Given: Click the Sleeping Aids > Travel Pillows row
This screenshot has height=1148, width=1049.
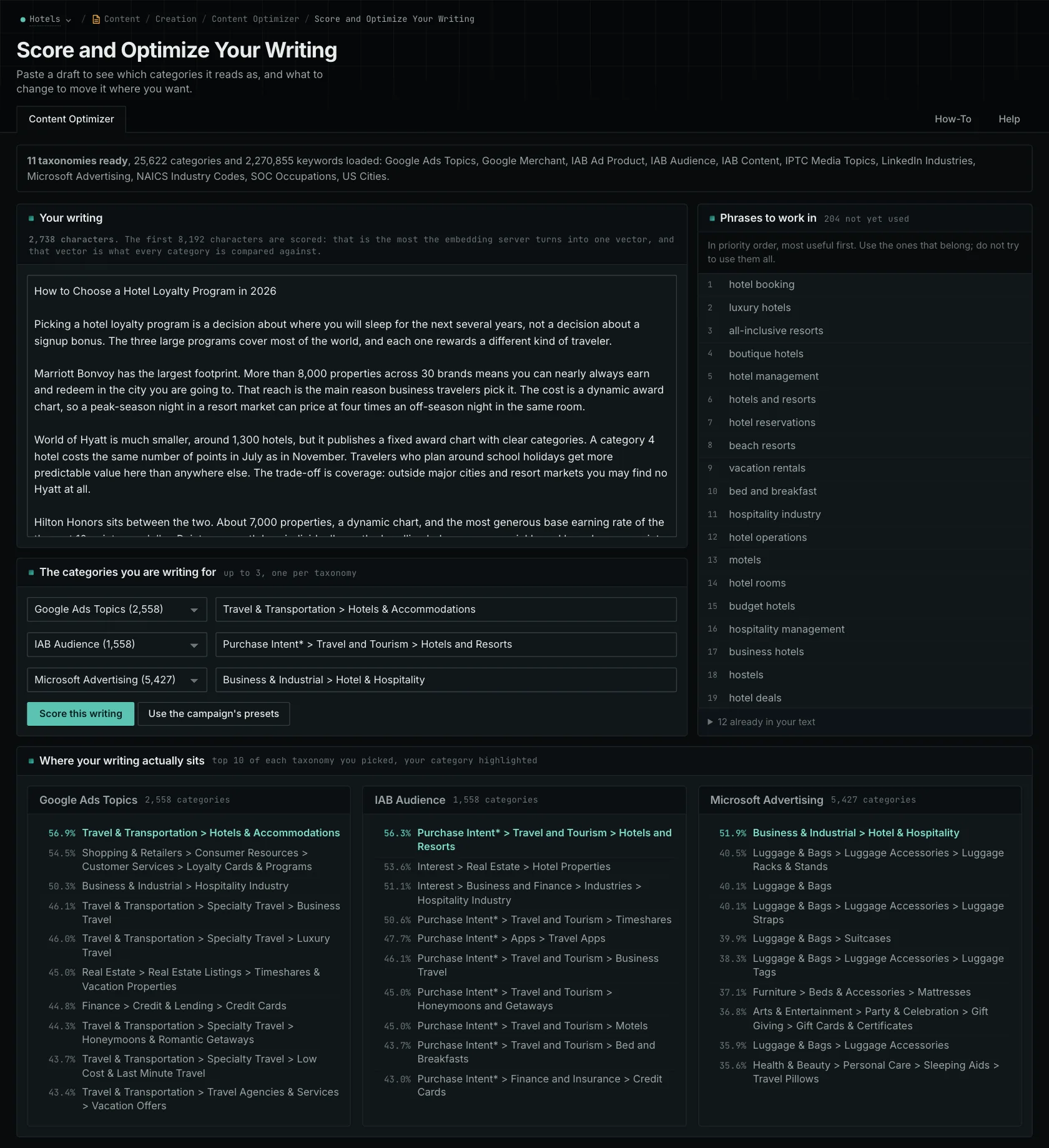Looking at the screenshot, I should click(865, 1072).
